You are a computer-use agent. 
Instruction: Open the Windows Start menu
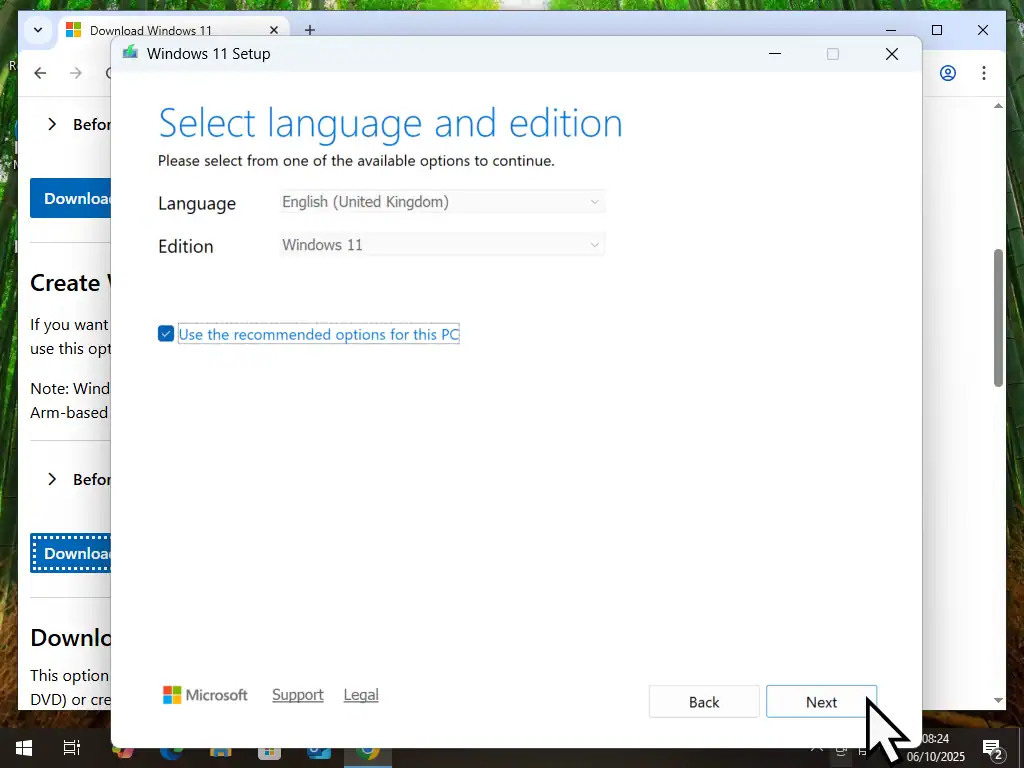23,748
